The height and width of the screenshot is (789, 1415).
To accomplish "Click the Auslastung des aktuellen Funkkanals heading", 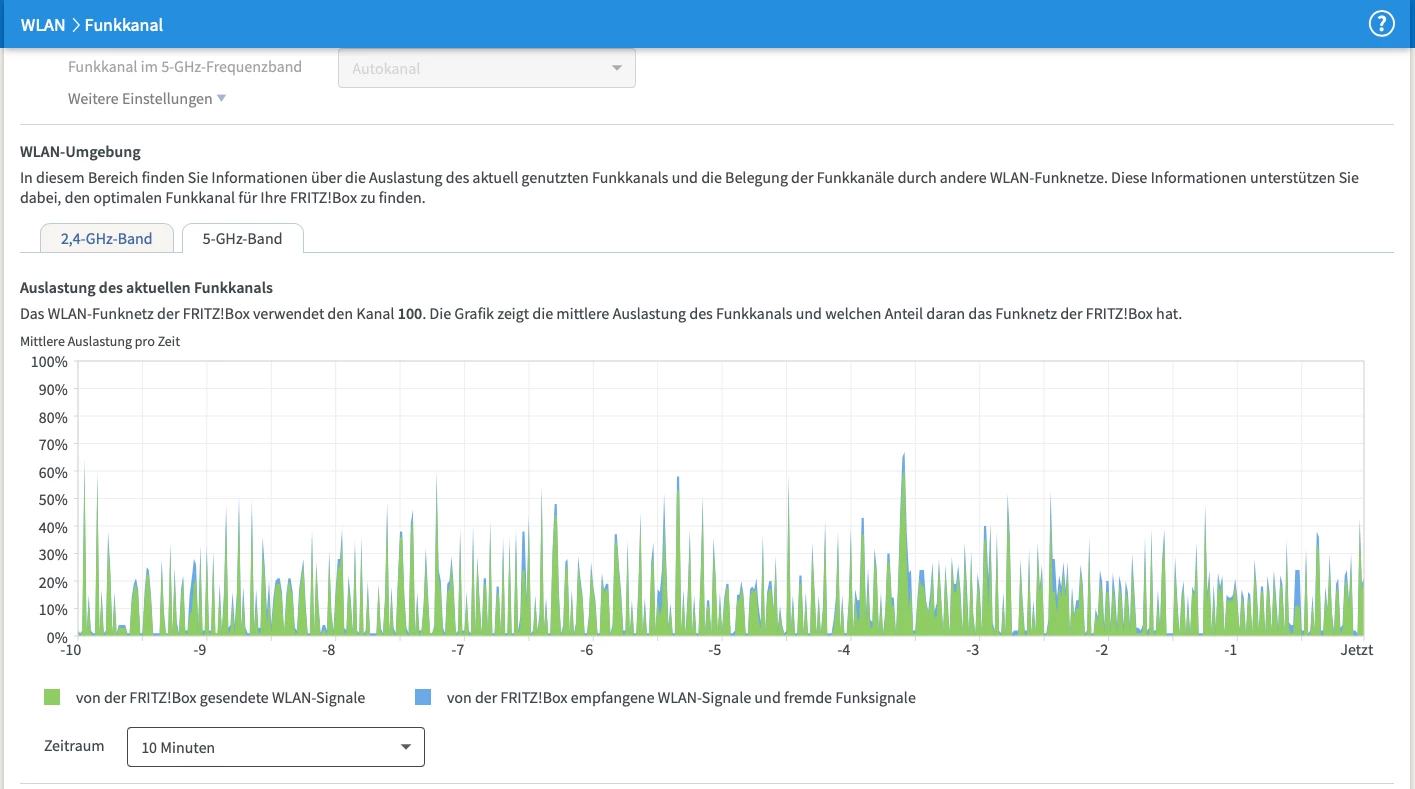I will pyautogui.click(x=146, y=288).
